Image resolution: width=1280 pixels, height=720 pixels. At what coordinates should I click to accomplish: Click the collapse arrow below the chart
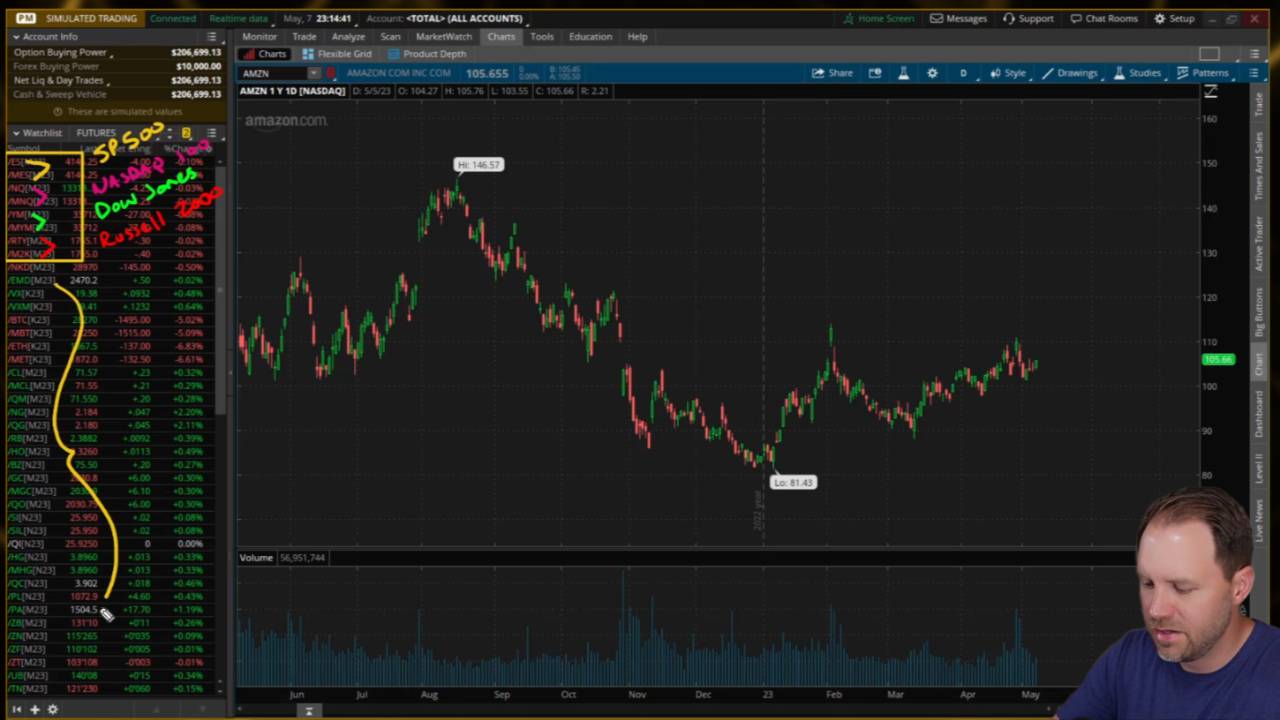309,711
